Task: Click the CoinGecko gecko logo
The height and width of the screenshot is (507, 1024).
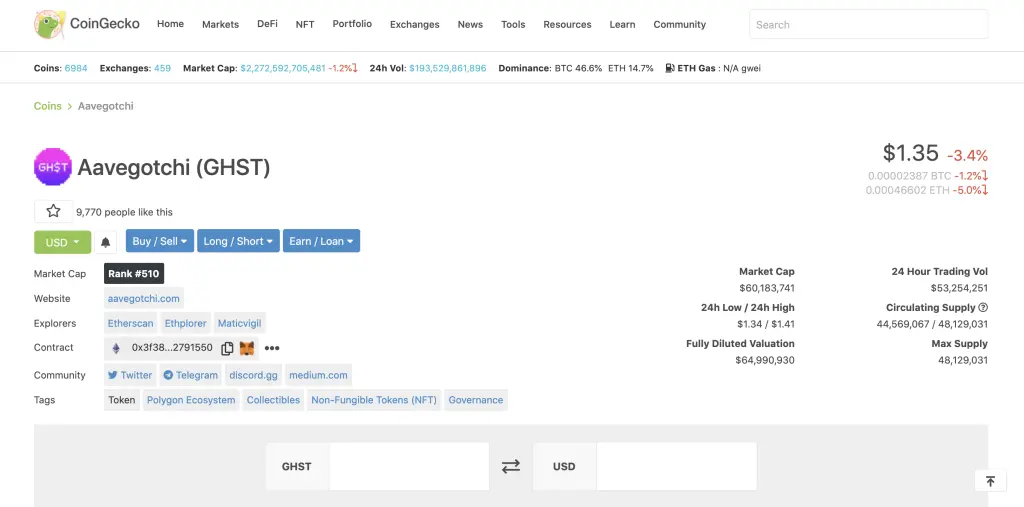Action: tap(50, 24)
